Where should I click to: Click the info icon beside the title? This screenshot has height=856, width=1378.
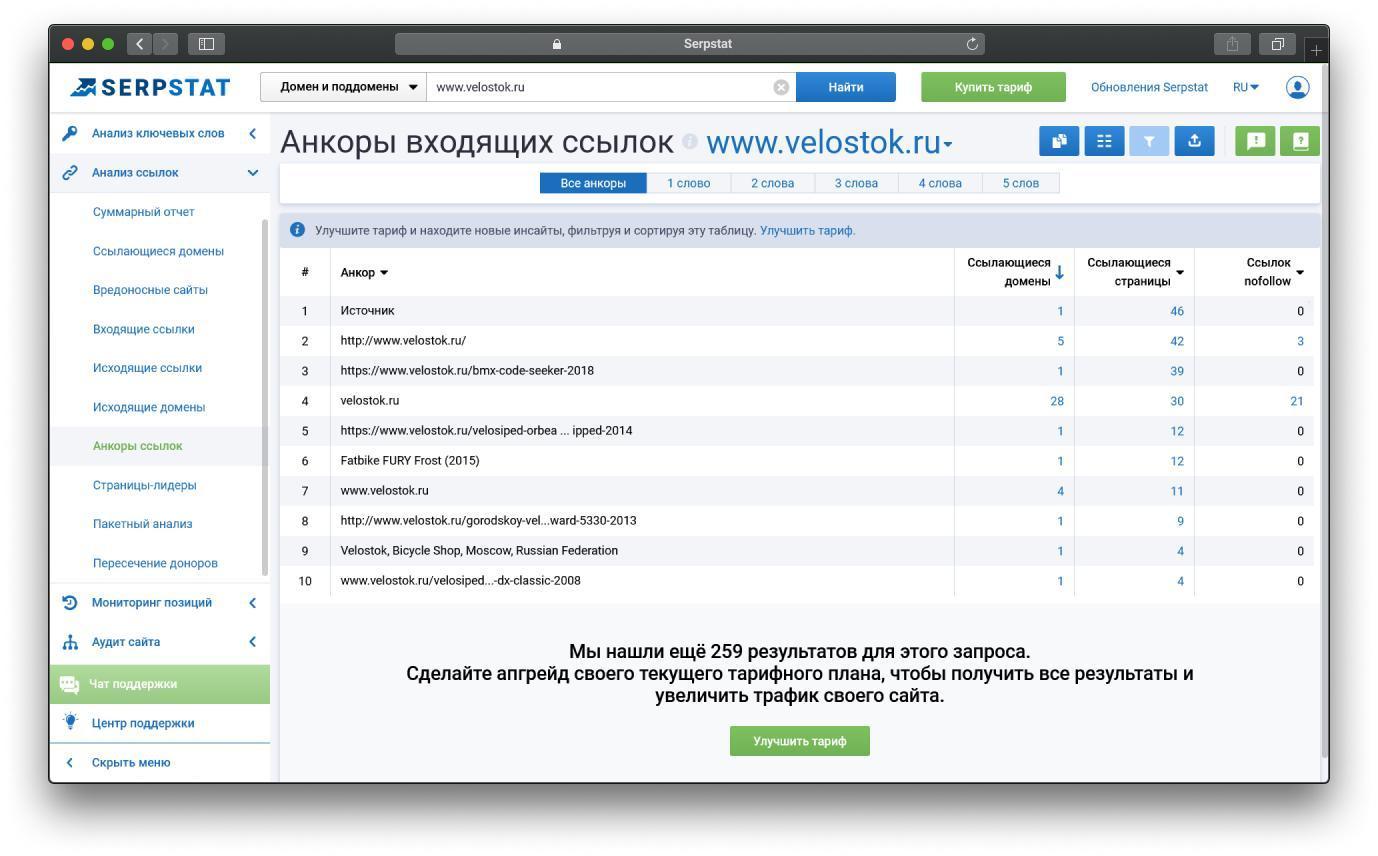tap(689, 142)
